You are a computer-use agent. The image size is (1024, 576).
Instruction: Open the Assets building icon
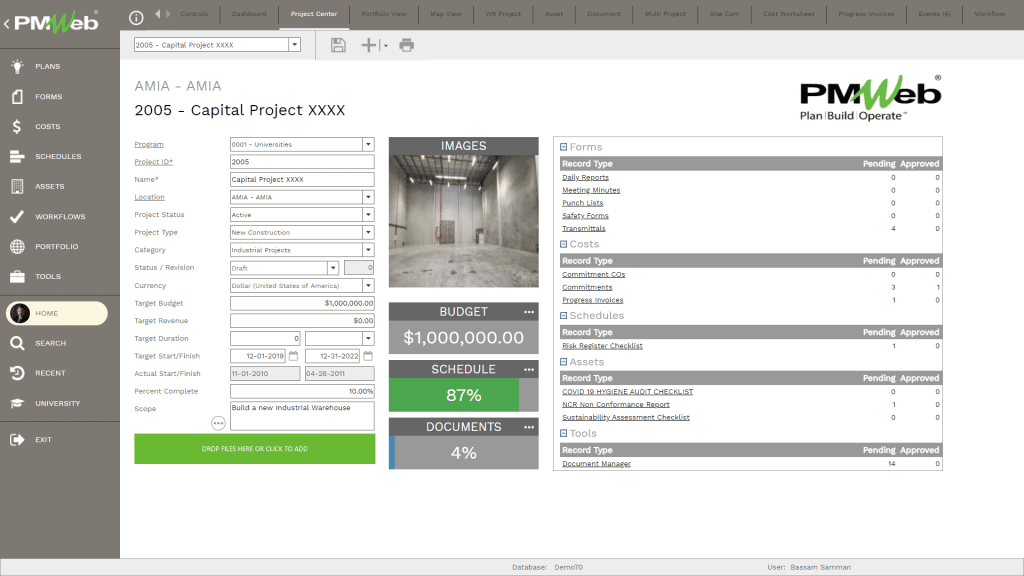click(x=18, y=186)
